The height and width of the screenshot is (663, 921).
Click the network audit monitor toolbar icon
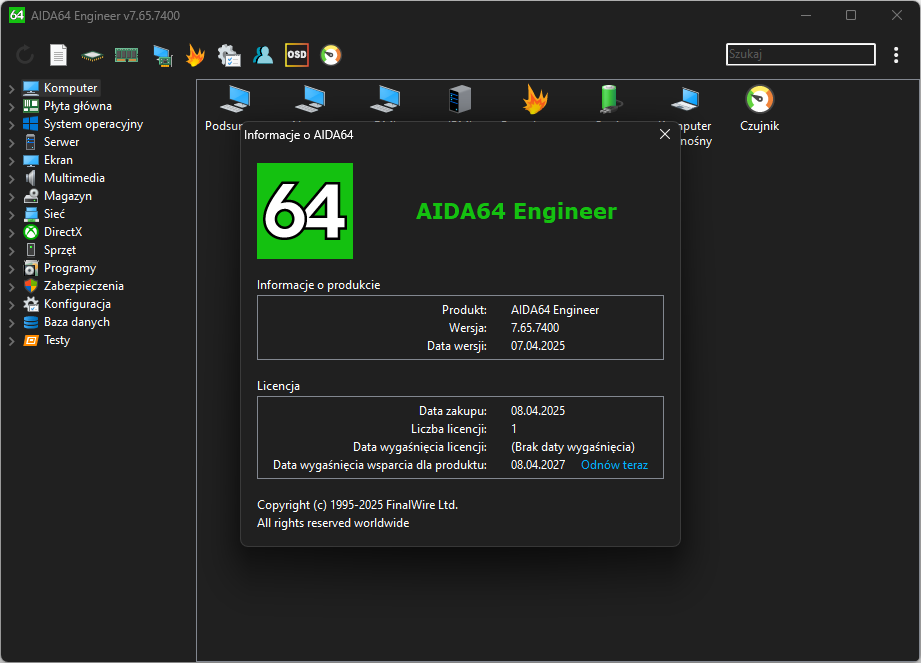(x=163, y=56)
